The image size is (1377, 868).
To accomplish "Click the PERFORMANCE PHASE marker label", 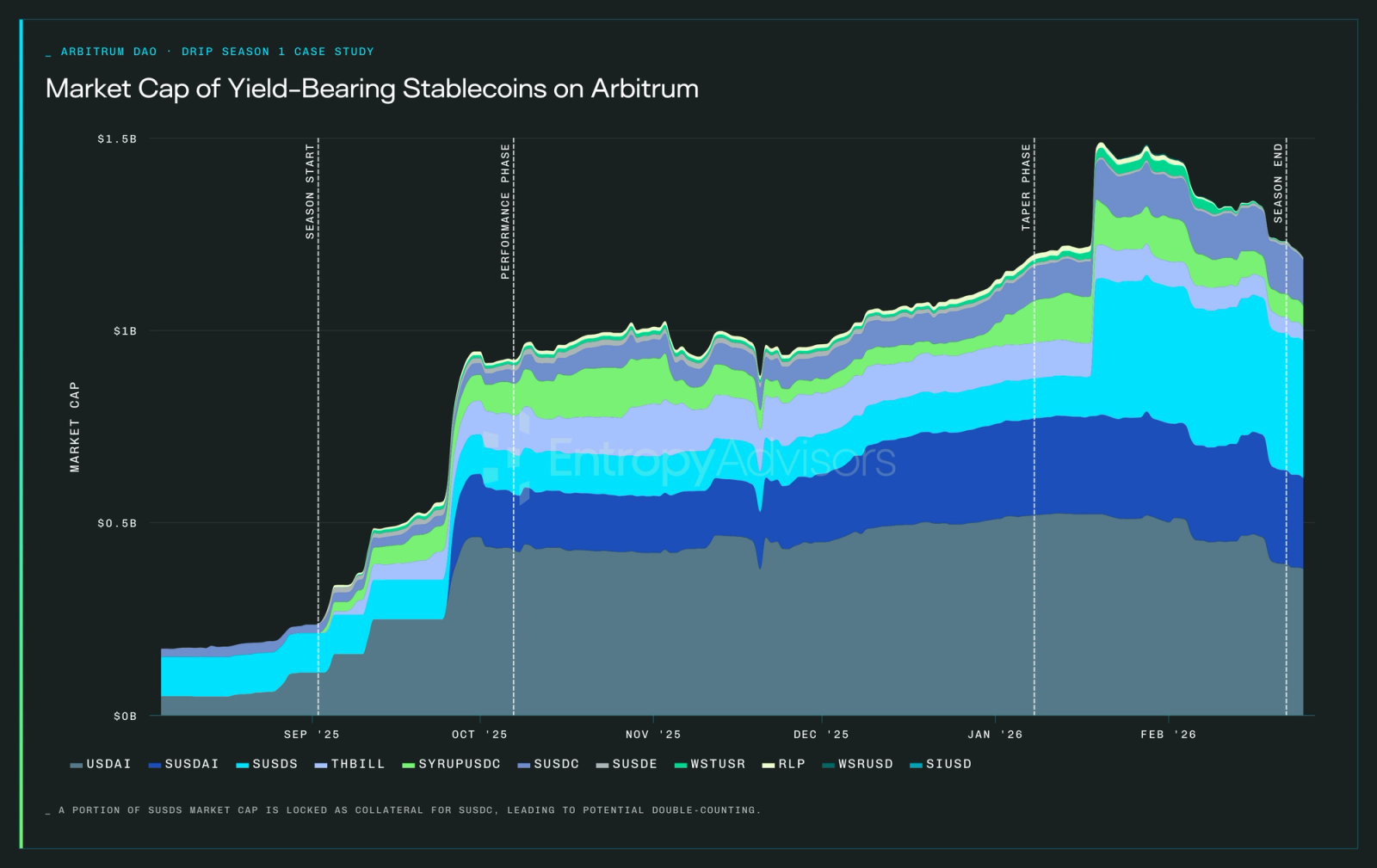I will point(506,212).
